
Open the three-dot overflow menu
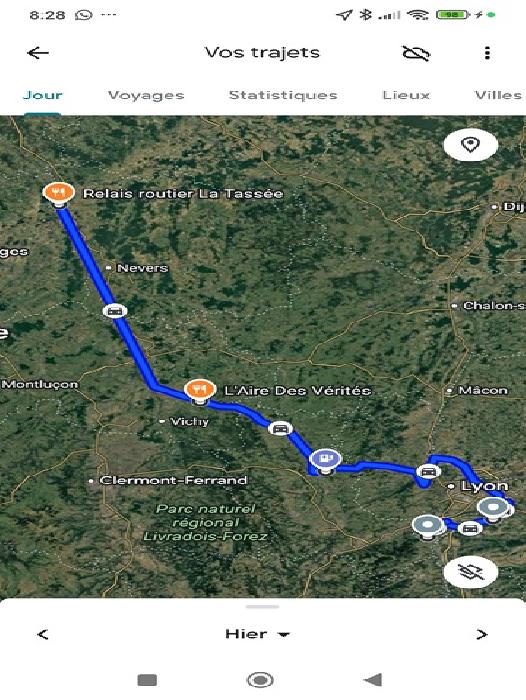pyautogui.click(x=487, y=53)
